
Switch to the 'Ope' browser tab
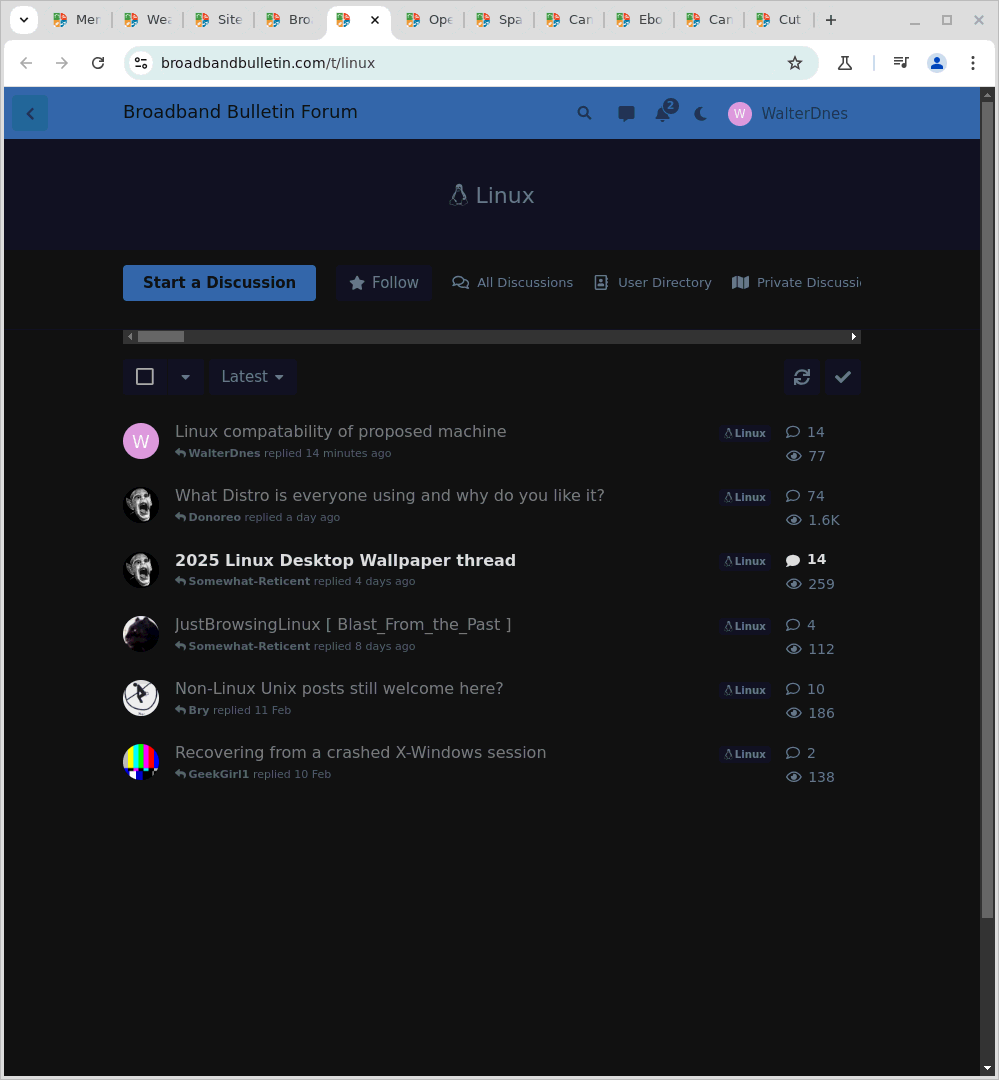[430, 20]
